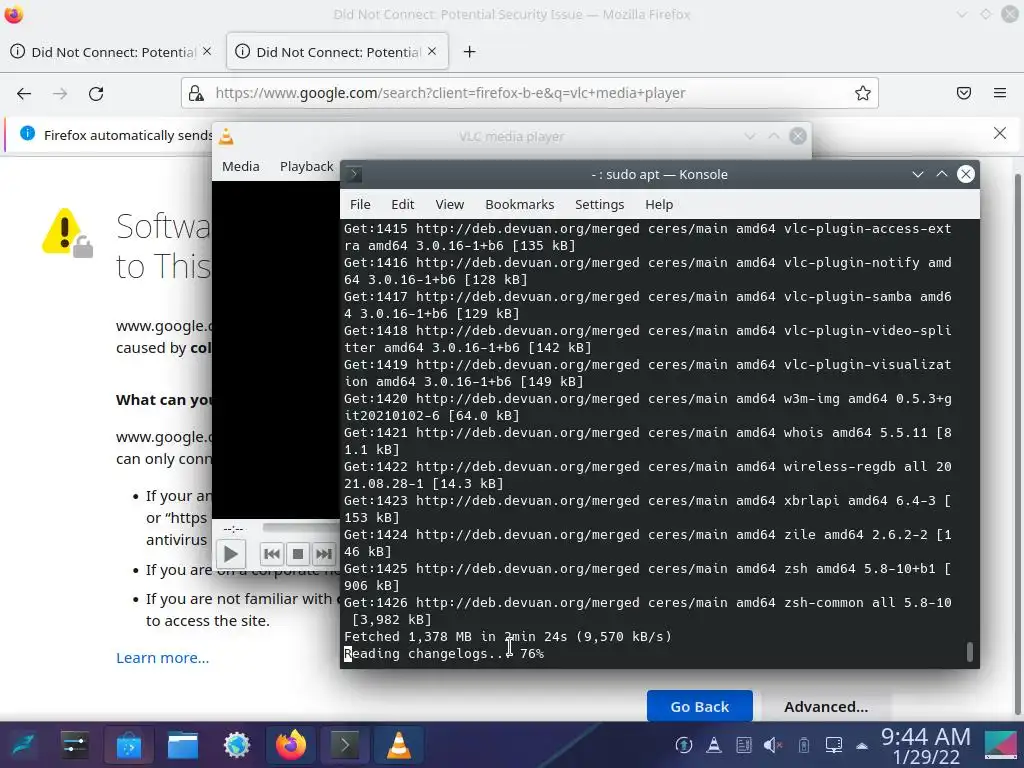Click the updates indicator in system tray
The width and height of the screenshot is (1024, 768).
point(684,745)
